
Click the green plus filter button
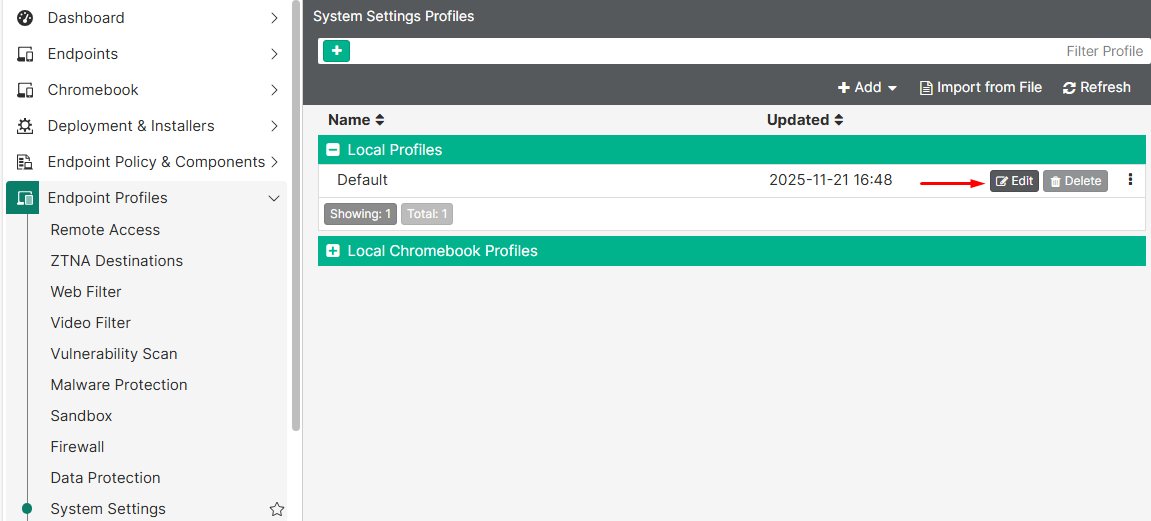336,51
